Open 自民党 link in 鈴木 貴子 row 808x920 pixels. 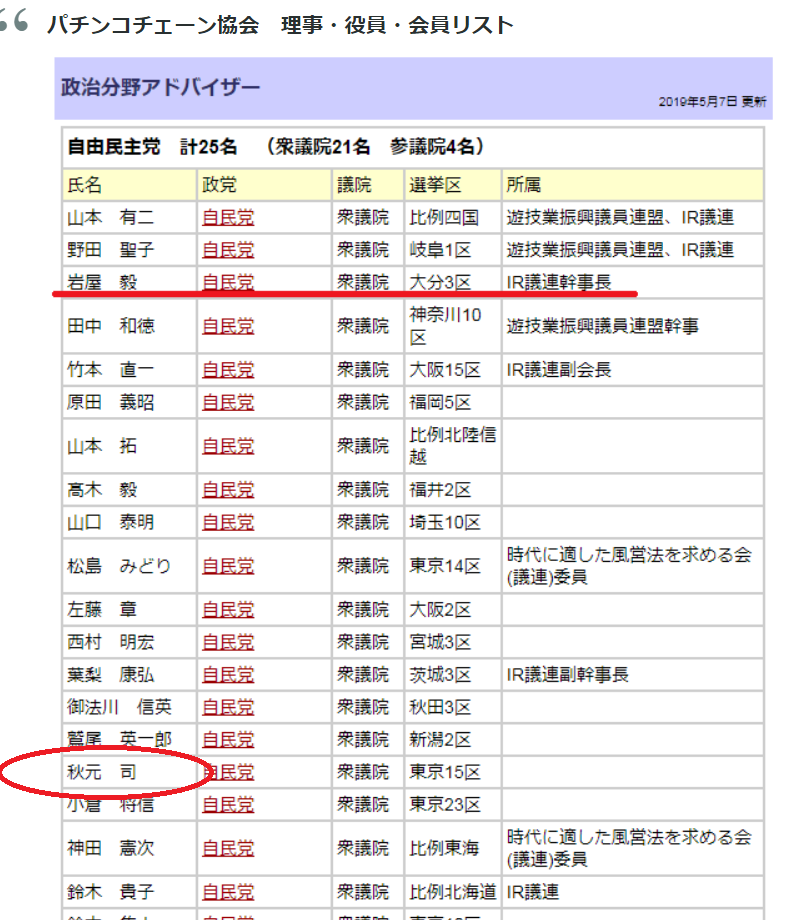pyautogui.click(x=228, y=892)
